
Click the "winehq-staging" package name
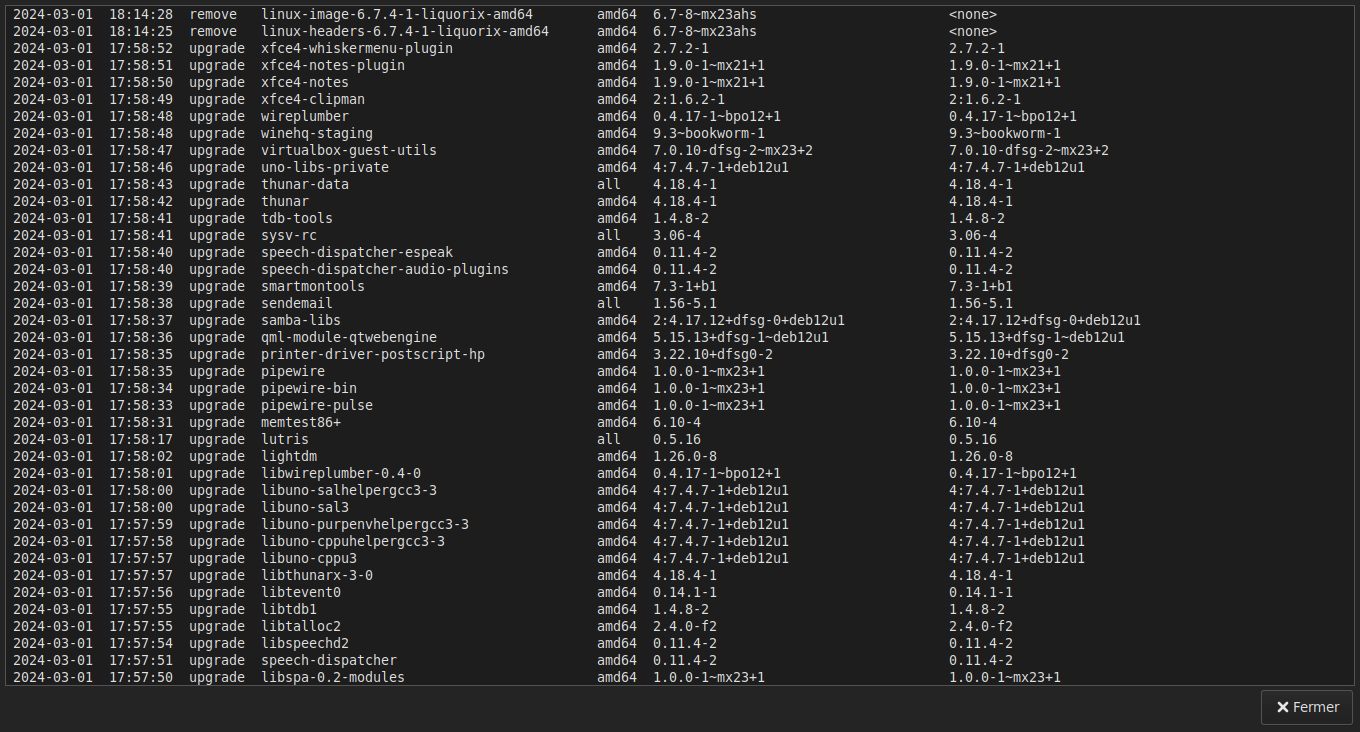pos(317,134)
